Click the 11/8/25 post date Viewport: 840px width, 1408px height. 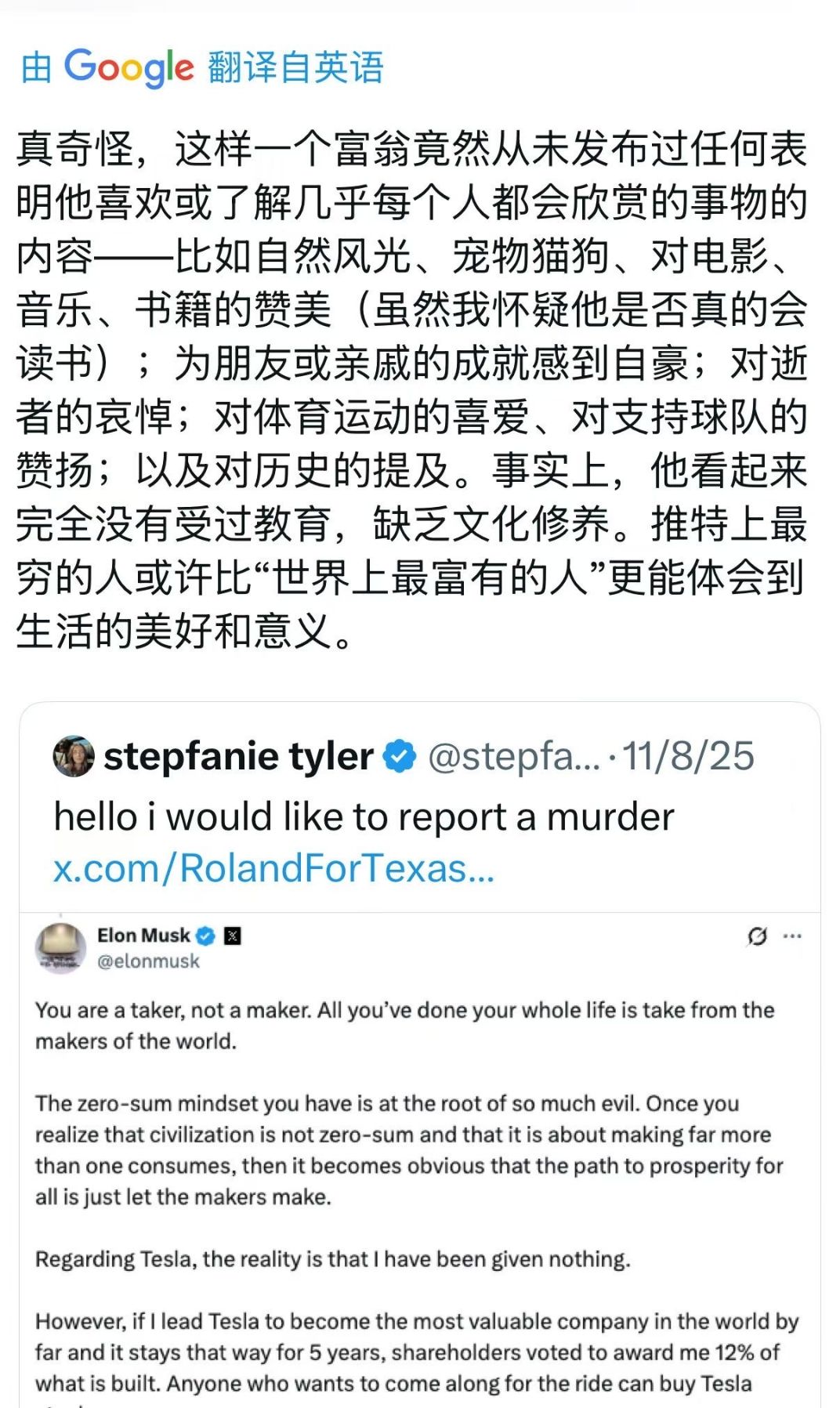click(688, 757)
